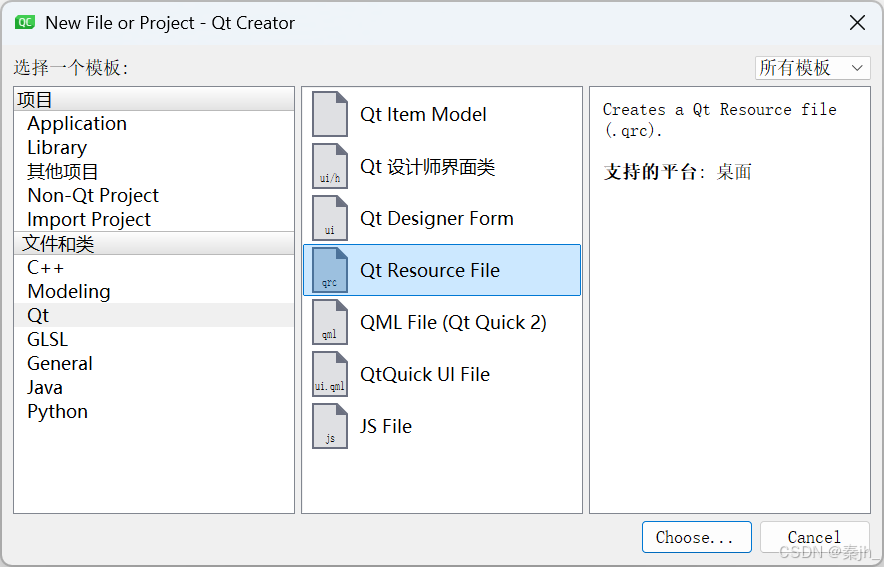This screenshot has height=567, width=884.
Task: Choose JS File template label
Action: [x=386, y=426]
